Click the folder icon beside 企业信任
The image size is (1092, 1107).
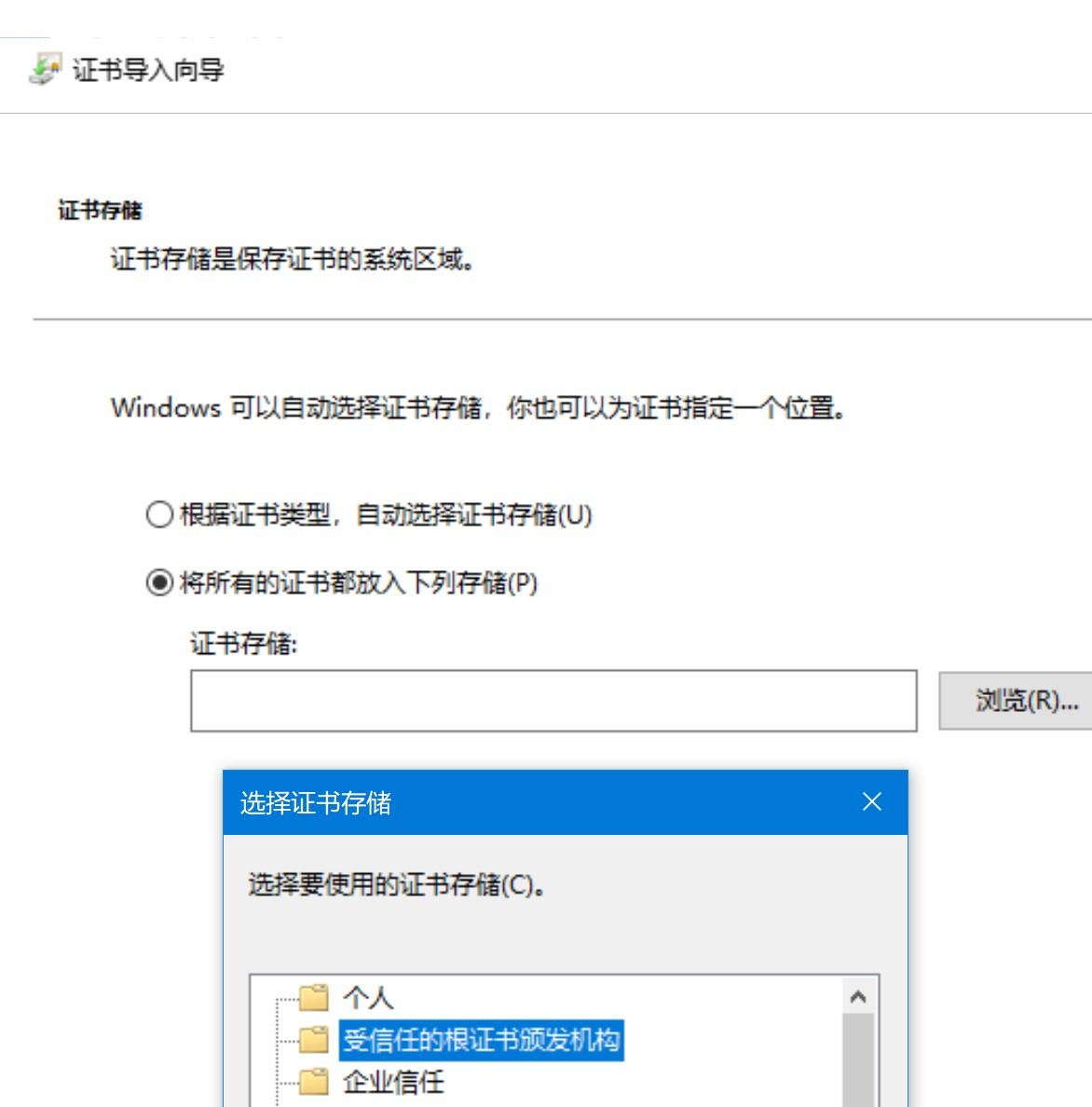click(314, 1083)
